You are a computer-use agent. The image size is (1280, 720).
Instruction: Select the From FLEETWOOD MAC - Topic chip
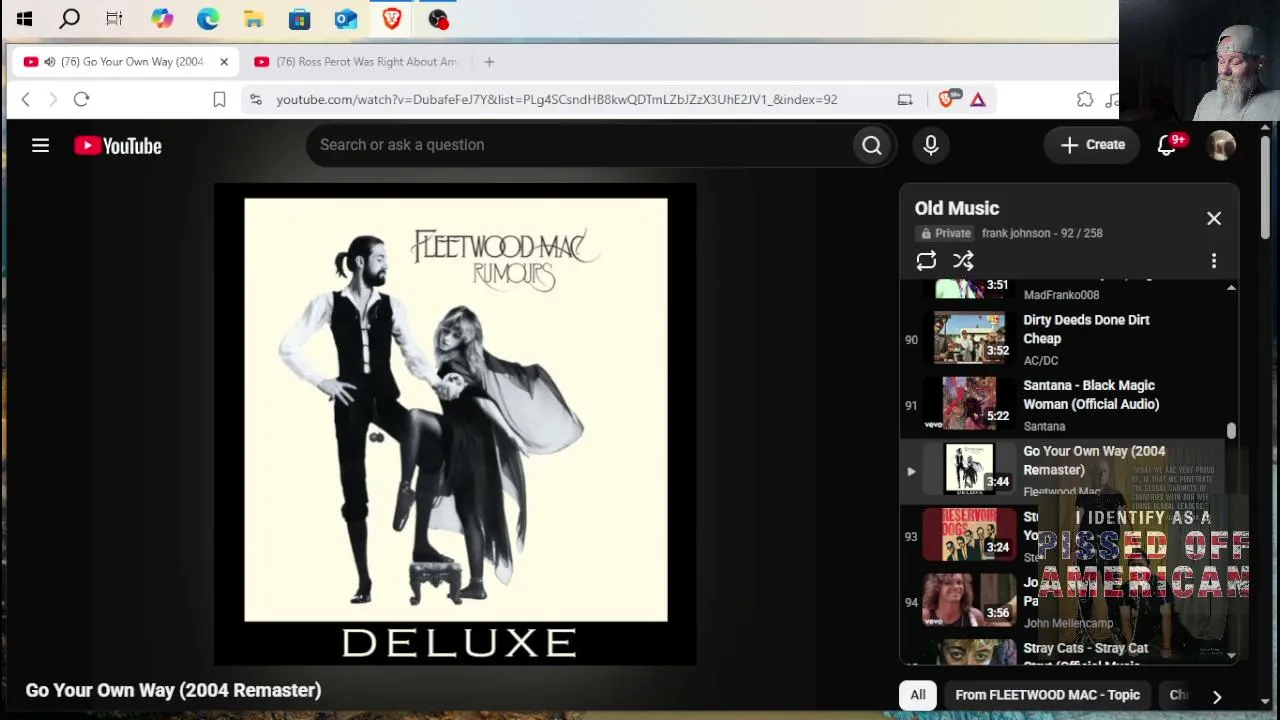[1047, 695]
